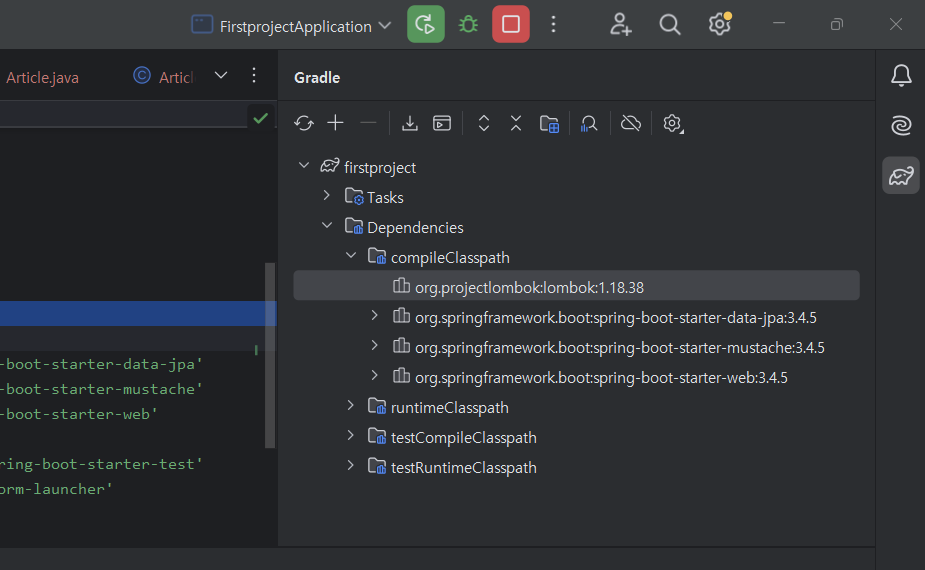Place cursor on '-boot-starter-web' code line
Image resolution: width=925 pixels, height=570 pixels.
78,414
